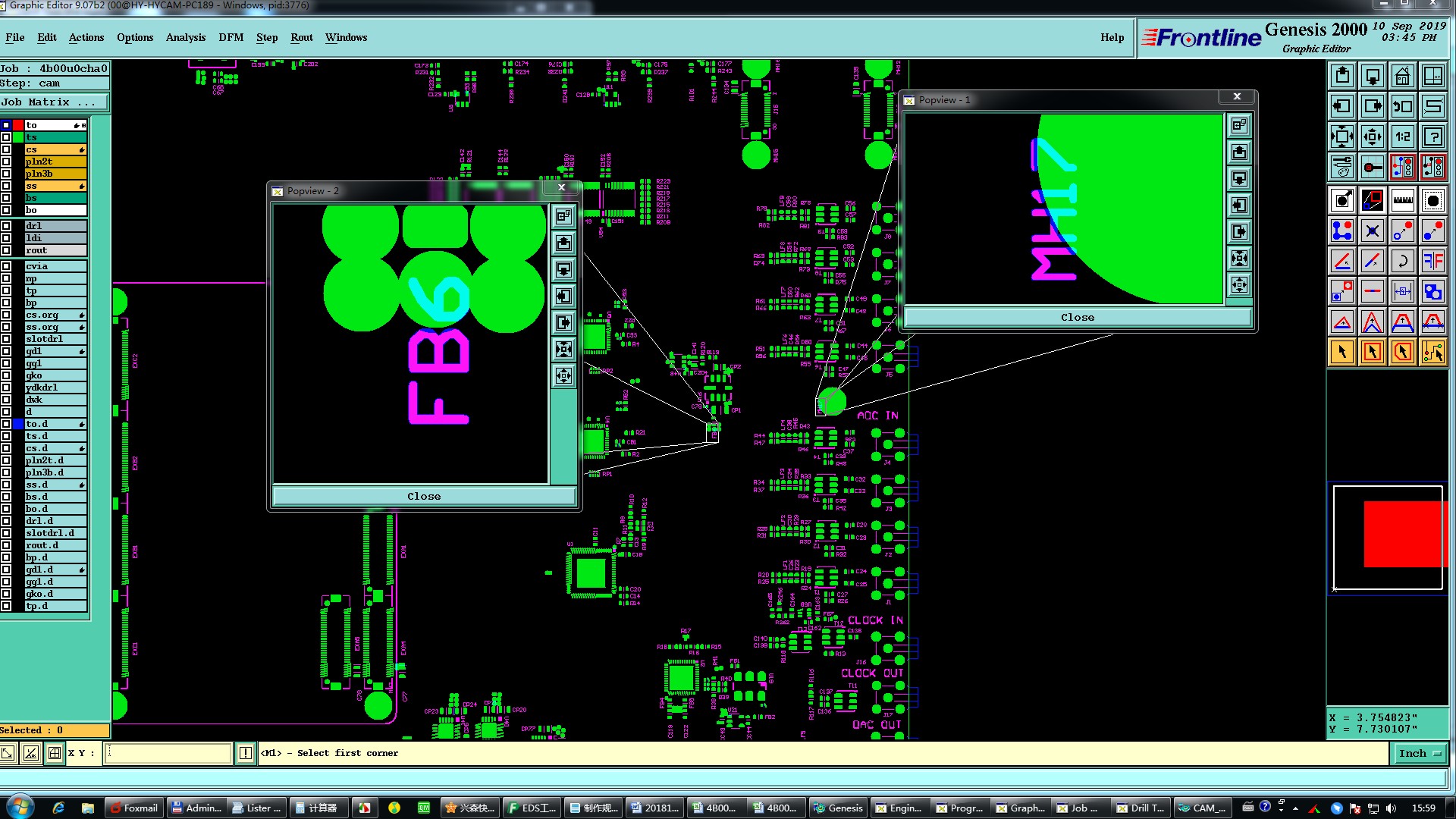Open the DFM menu
This screenshot has height=819, width=1456.
tap(231, 37)
